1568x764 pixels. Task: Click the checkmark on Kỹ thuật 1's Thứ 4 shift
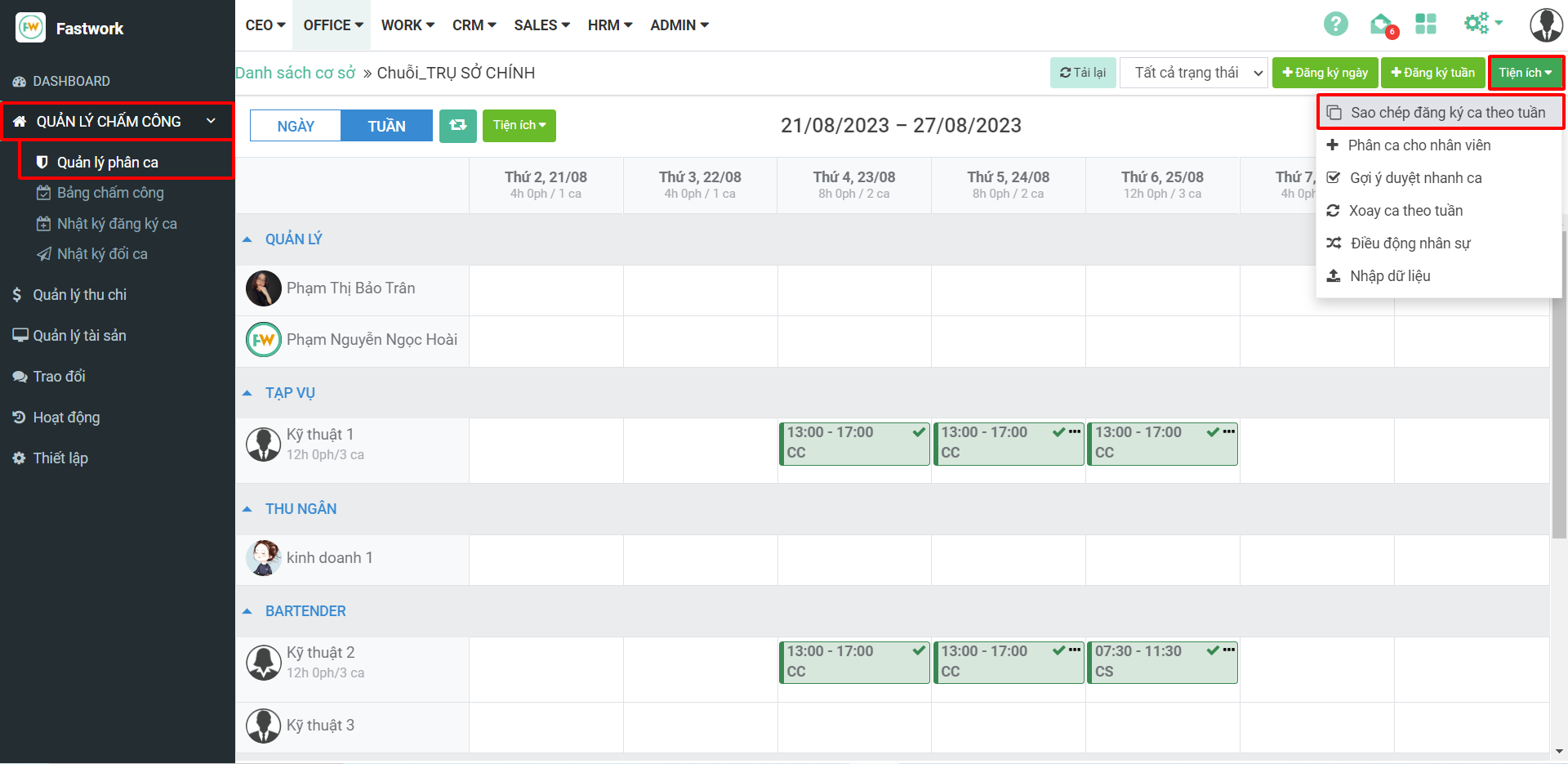click(x=919, y=431)
